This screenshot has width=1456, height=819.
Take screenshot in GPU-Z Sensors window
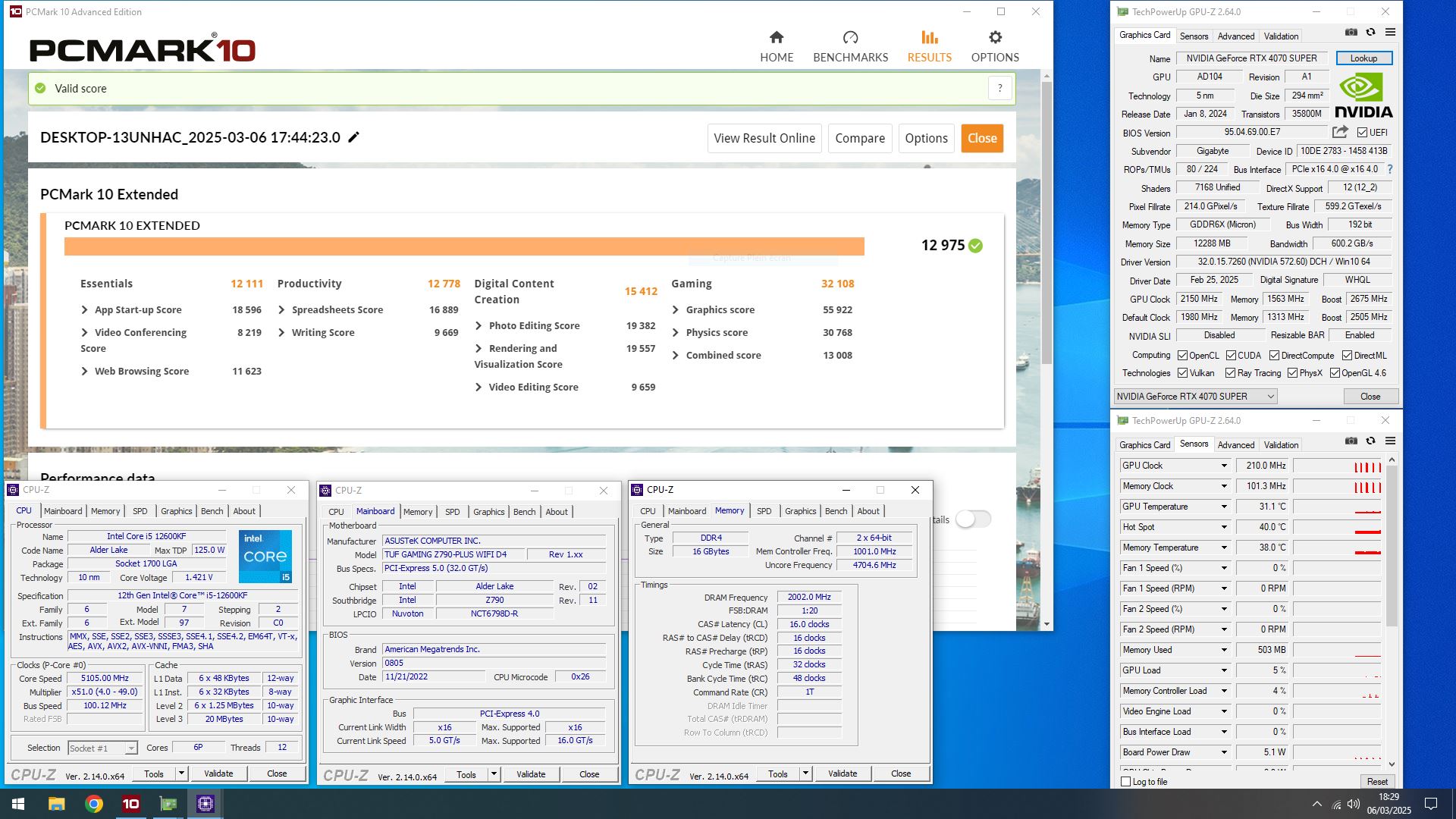[x=1351, y=441]
